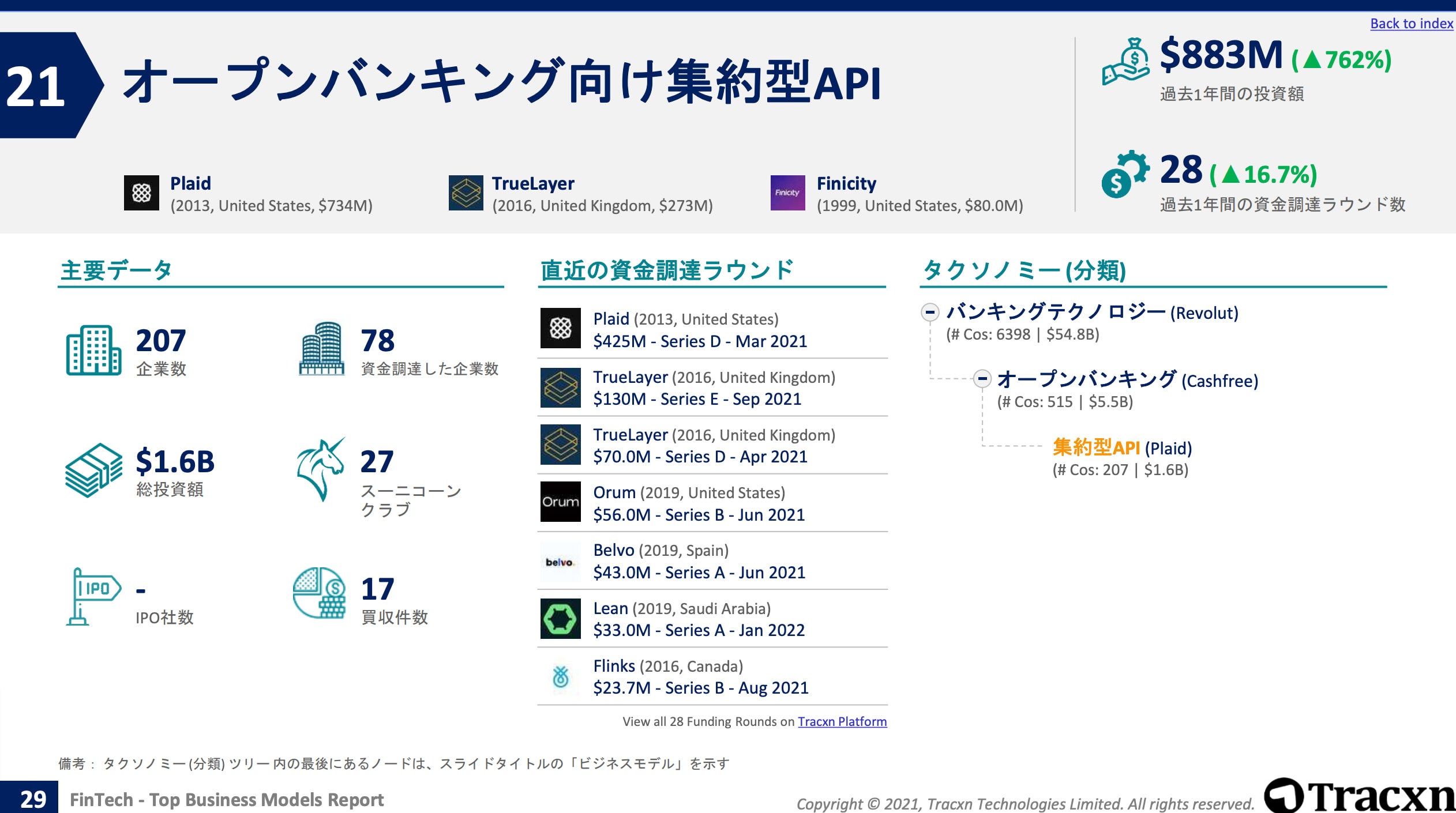Click the green Lean hexagon logo
The width and height of the screenshot is (1456, 813).
[x=560, y=619]
